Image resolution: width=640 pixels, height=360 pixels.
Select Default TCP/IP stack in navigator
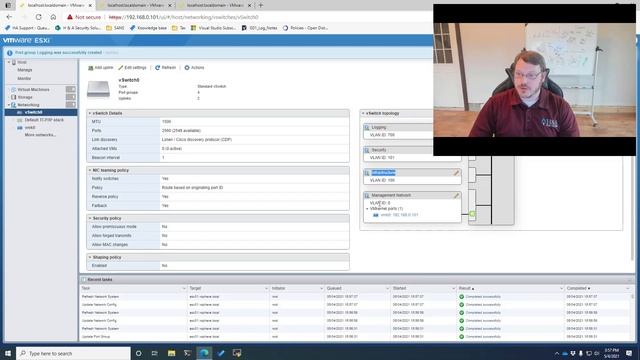44,120
